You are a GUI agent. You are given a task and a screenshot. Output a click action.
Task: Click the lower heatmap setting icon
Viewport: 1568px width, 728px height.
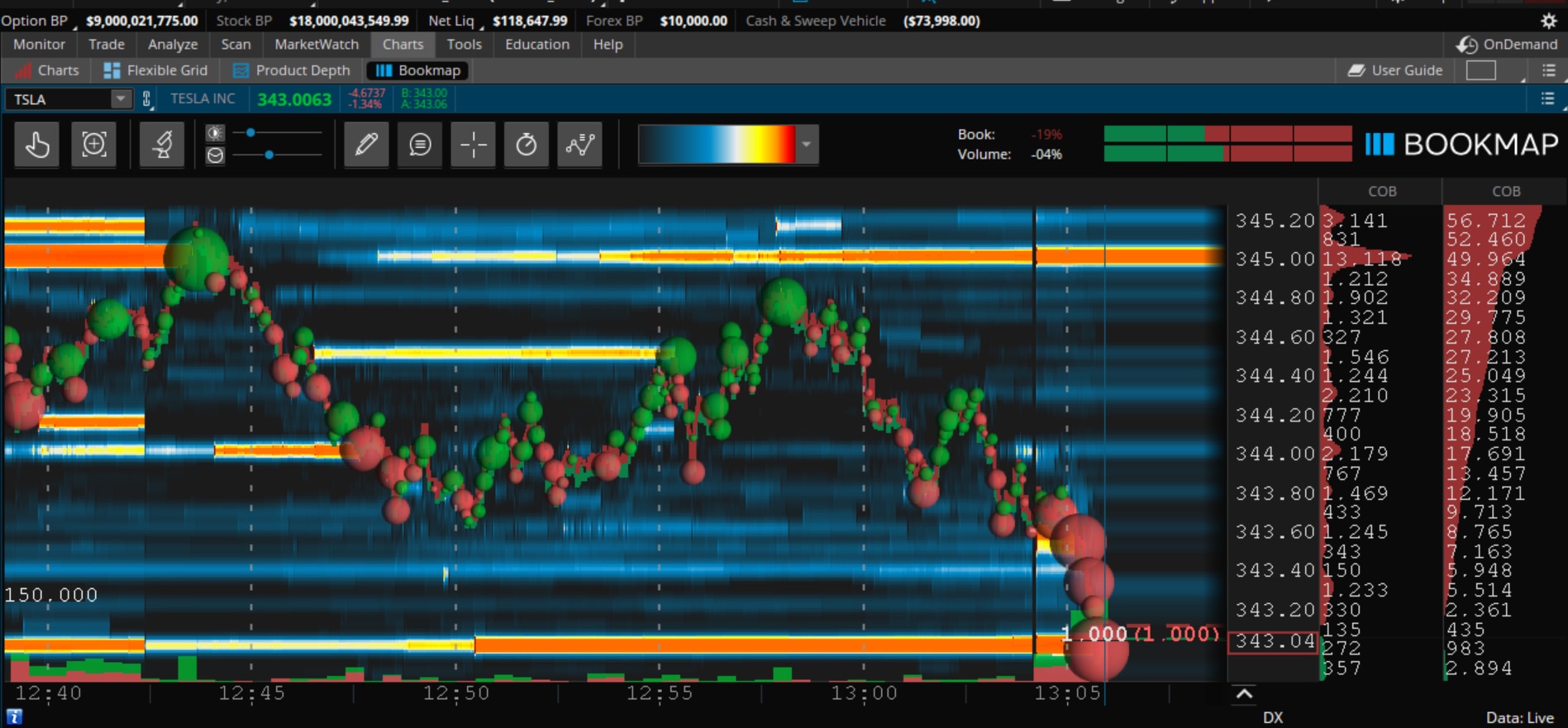point(215,155)
